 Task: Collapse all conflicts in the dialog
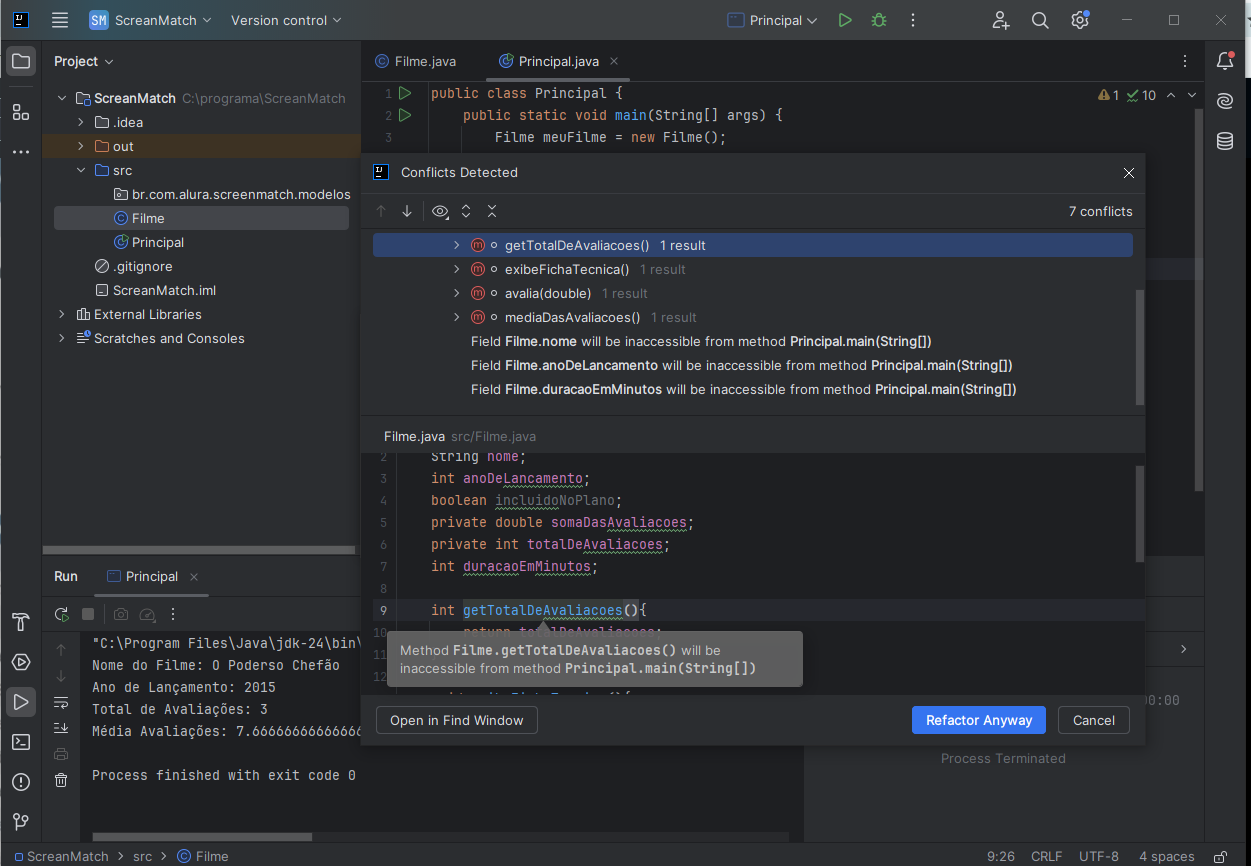point(492,211)
